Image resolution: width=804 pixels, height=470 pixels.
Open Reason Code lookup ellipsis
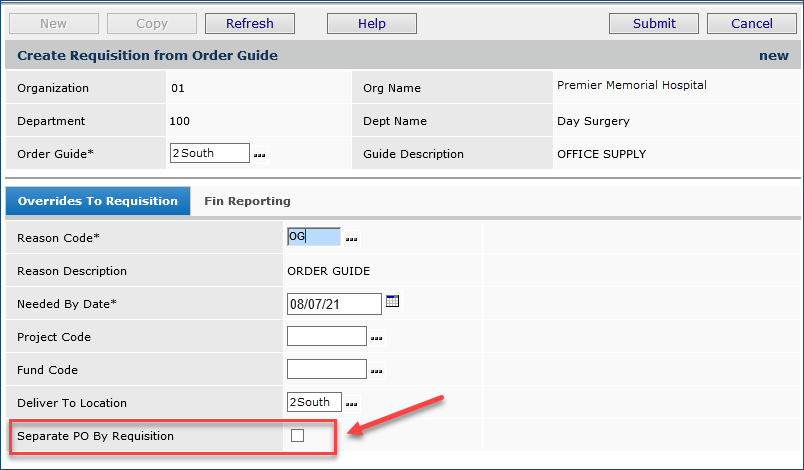[352, 239]
